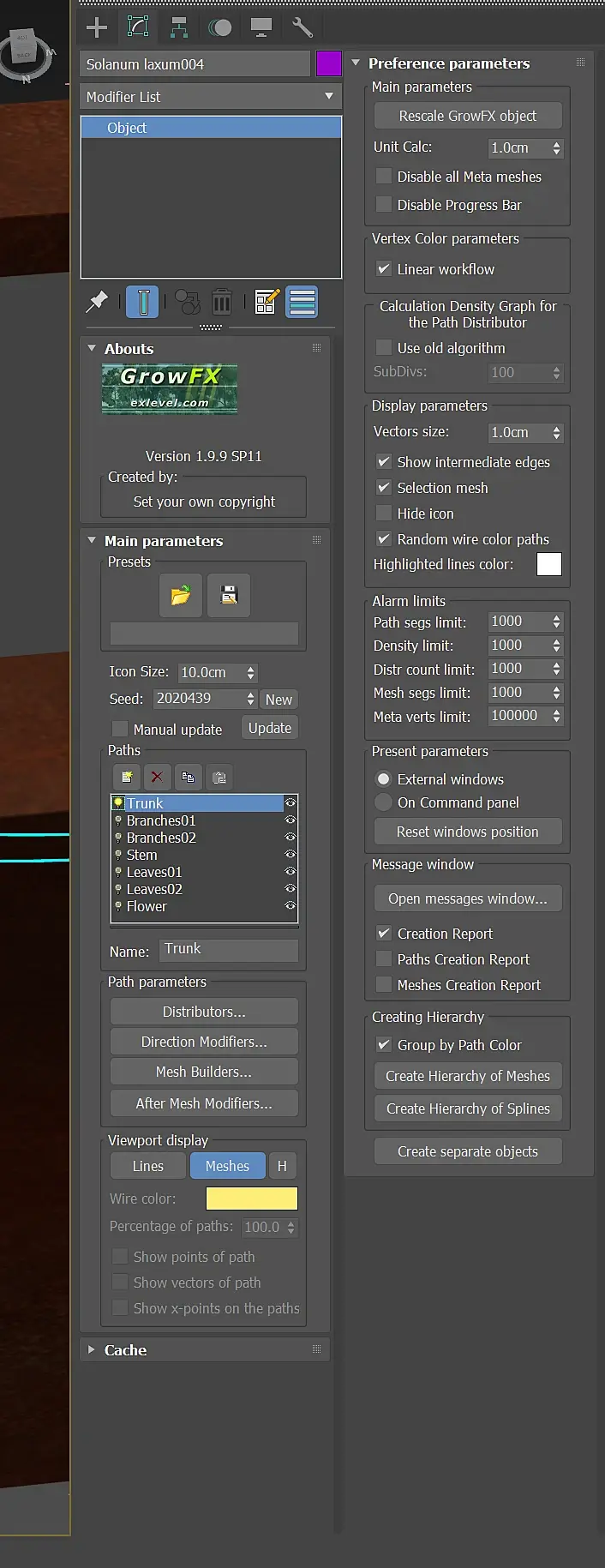Toggle visibility eye of Leaves01 path
Screen dimensions: 605x1568
click(291, 872)
